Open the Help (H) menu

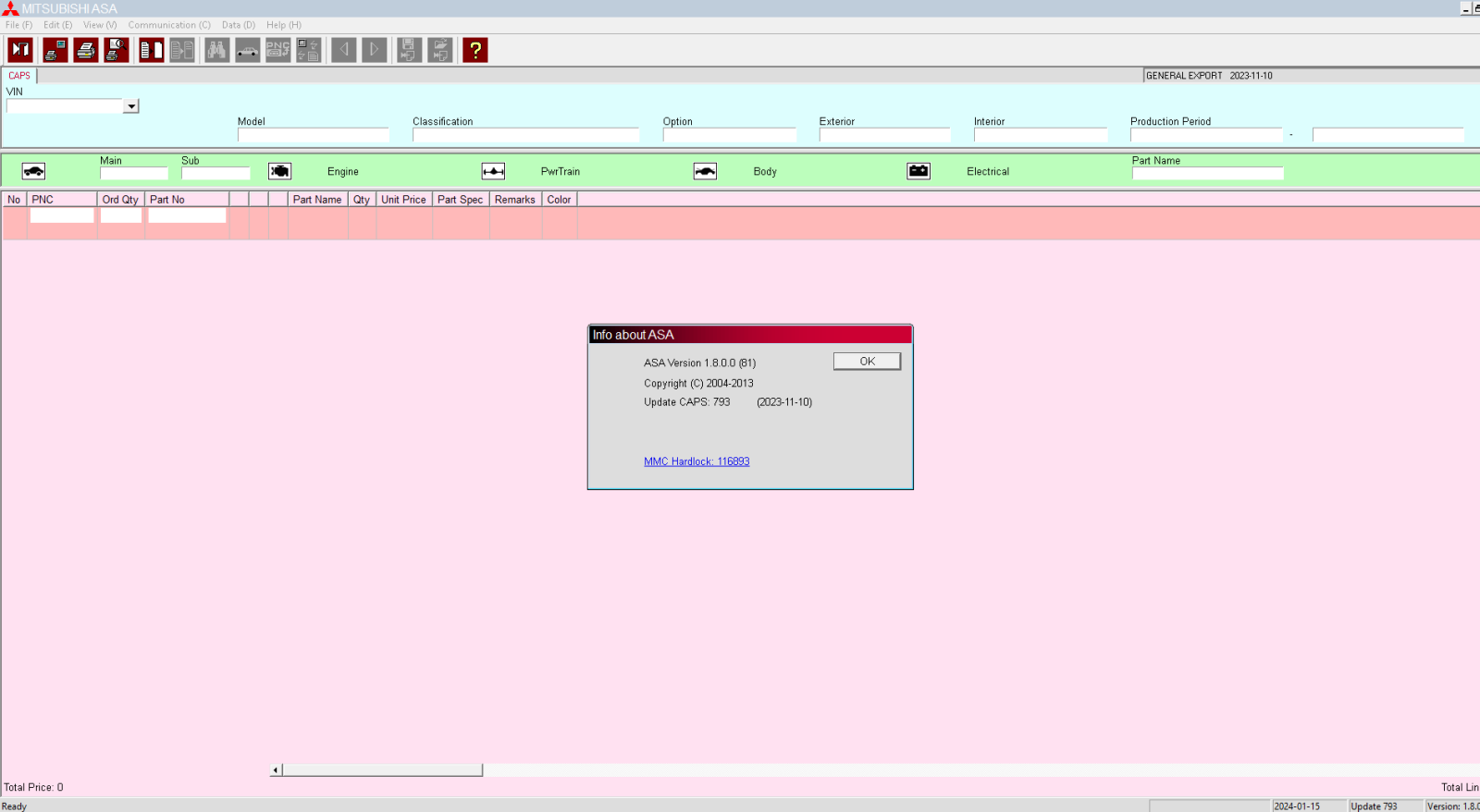tap(284, 25)
